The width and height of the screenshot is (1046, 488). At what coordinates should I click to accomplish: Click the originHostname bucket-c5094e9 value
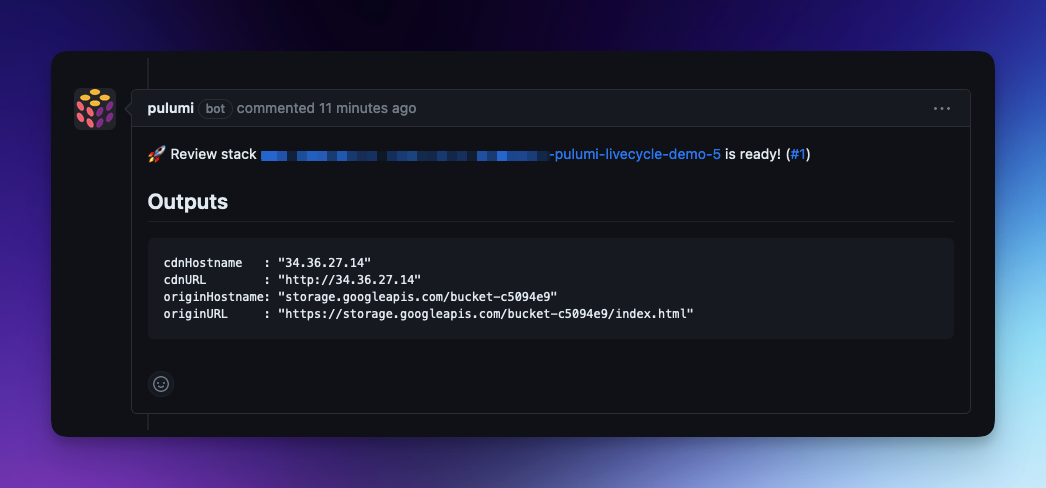pyautogui.click(x=417, y=296)
